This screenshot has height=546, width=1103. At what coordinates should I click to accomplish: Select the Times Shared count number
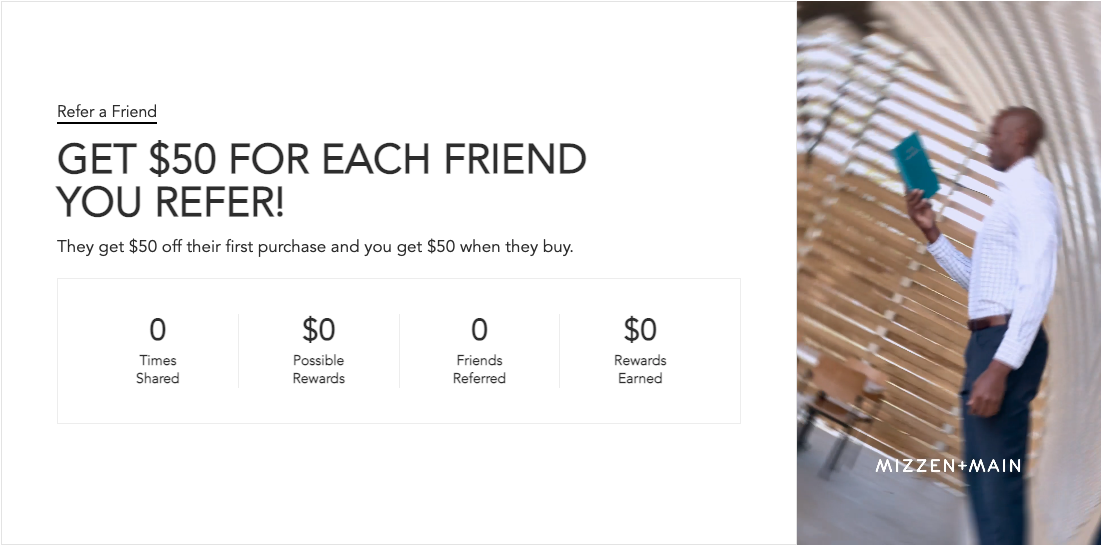tap(157, 329)
